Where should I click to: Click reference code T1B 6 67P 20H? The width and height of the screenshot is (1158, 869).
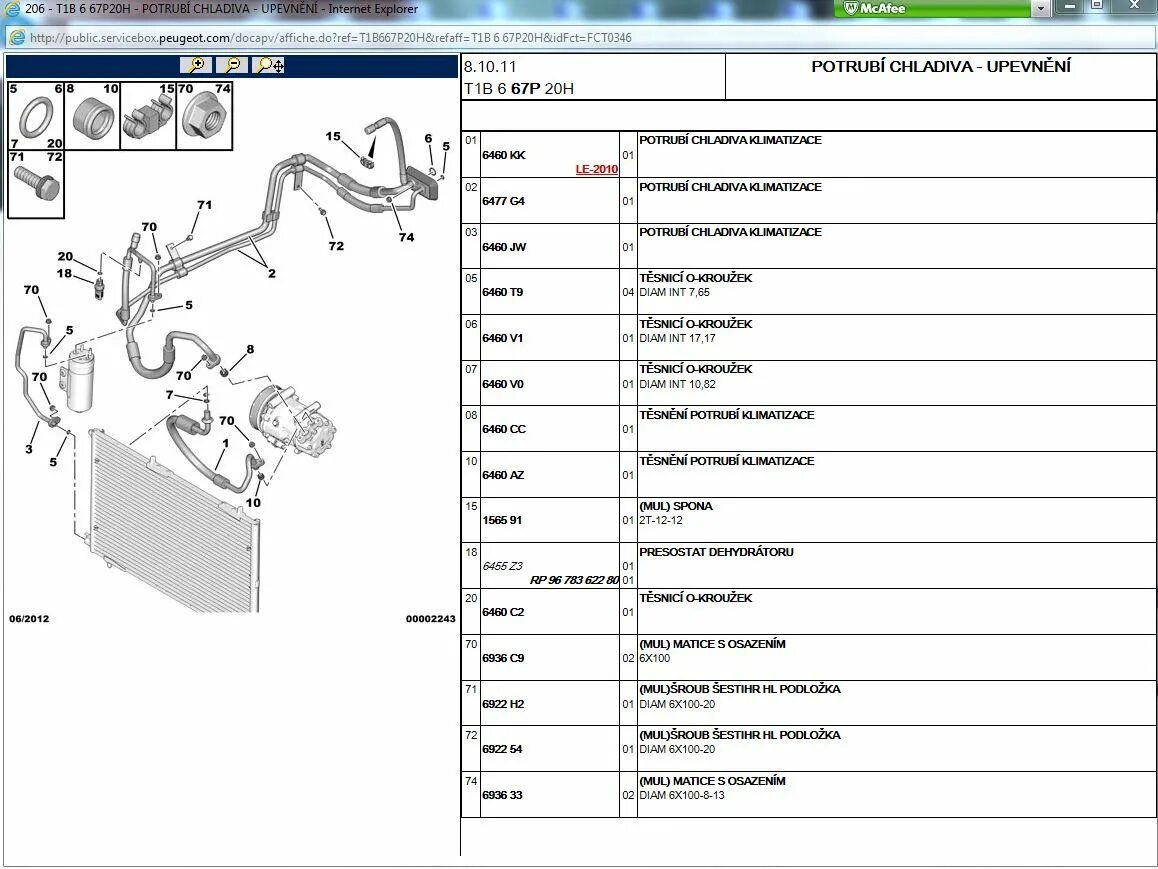518,89
